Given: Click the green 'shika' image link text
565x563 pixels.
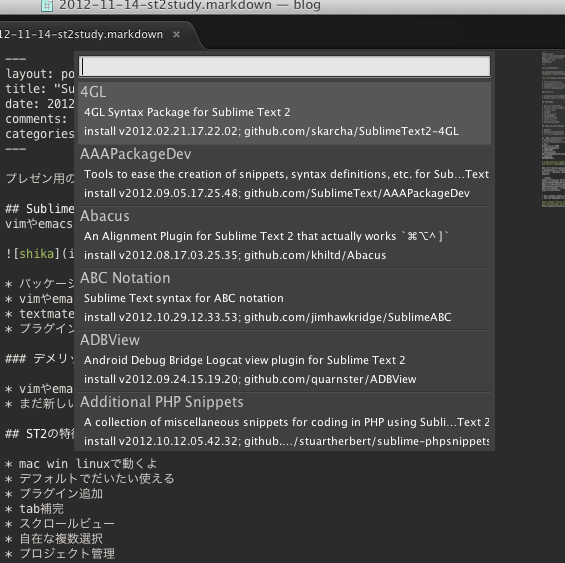Looking at the screenshot, I should pyautogui.click(x=36, y=254).
